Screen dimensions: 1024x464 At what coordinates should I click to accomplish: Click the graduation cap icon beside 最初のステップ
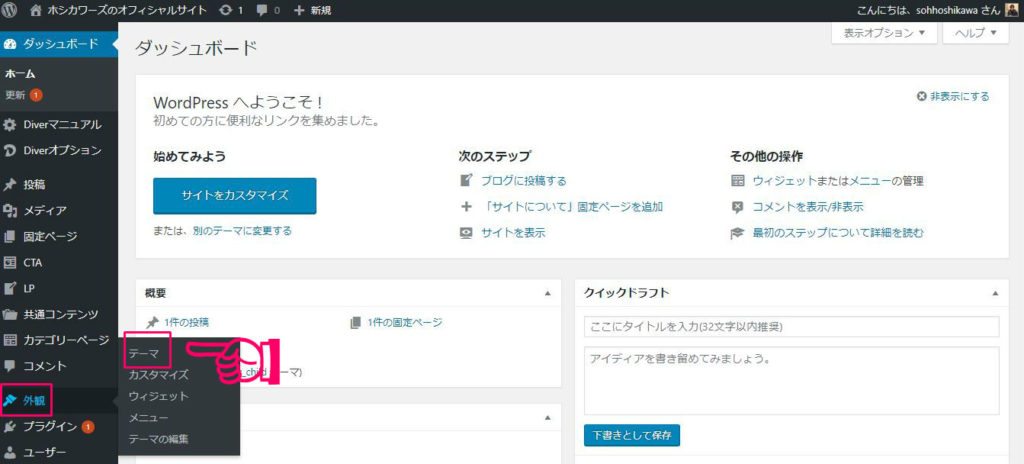coord(737,233)
